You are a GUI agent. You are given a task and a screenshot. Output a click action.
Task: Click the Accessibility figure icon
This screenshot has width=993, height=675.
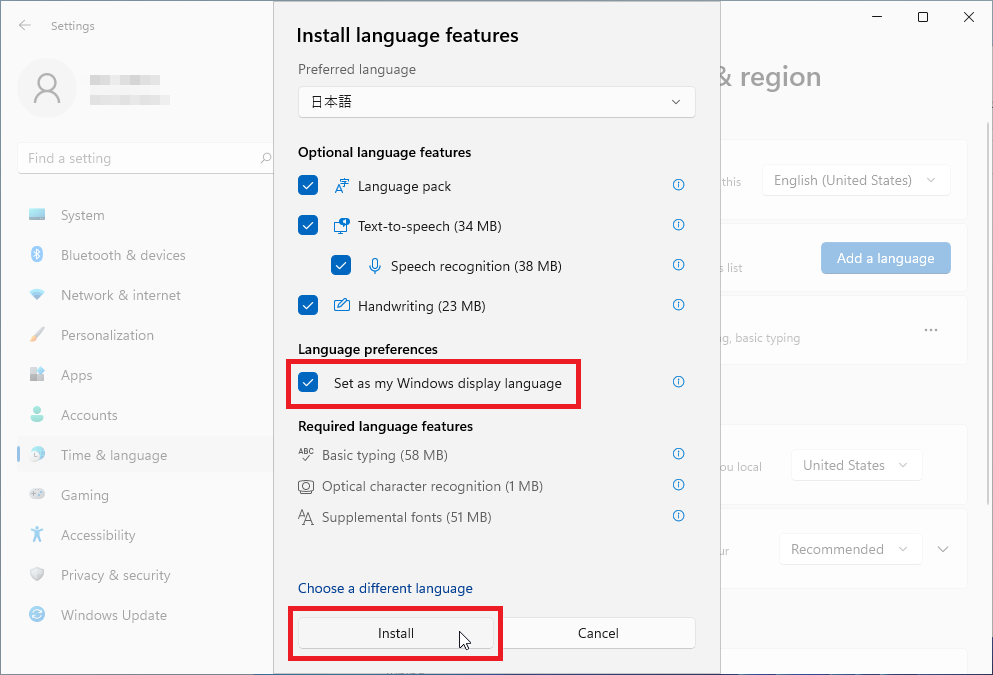pos(37,534)
